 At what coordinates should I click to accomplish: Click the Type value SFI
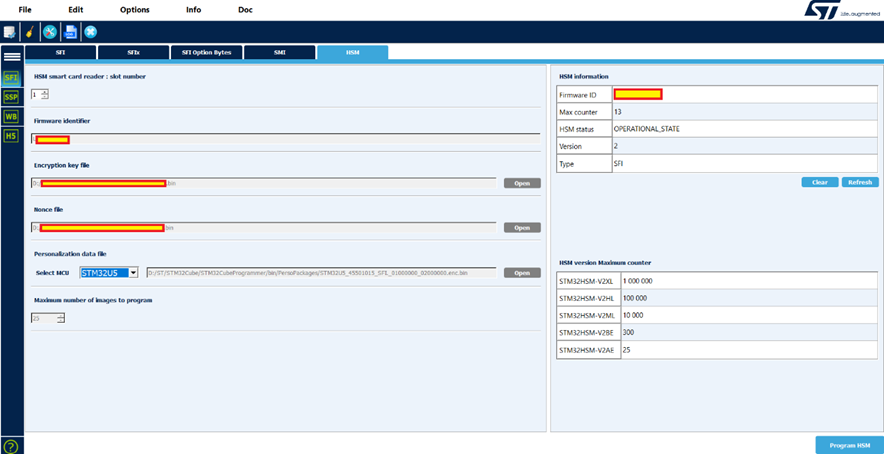(744, 164)
